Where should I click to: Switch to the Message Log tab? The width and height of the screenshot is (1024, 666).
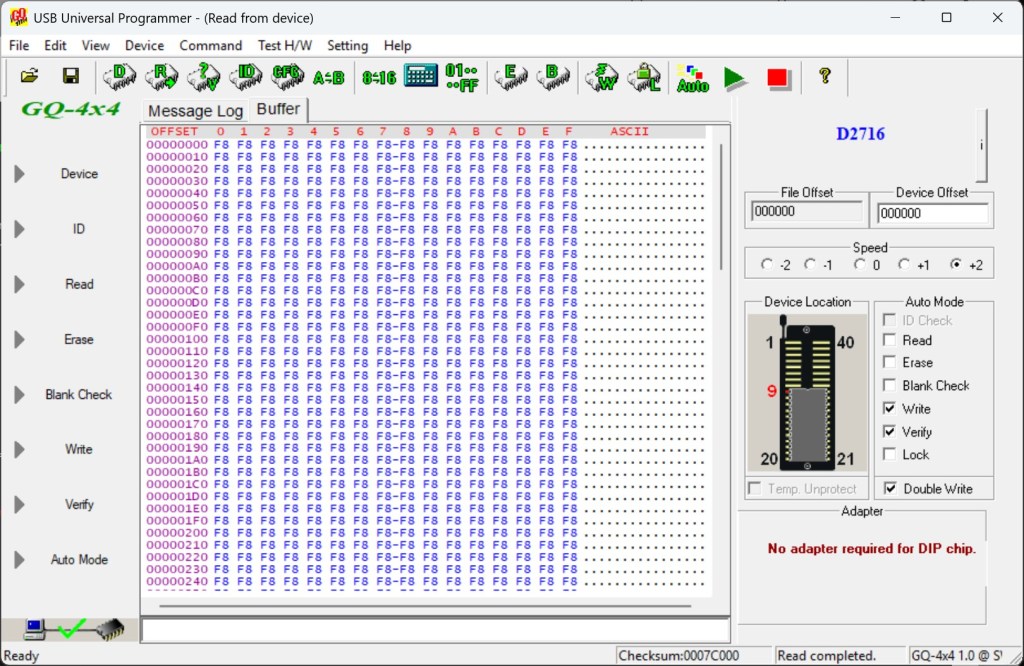pyautogui.click(x=195, y=111)
